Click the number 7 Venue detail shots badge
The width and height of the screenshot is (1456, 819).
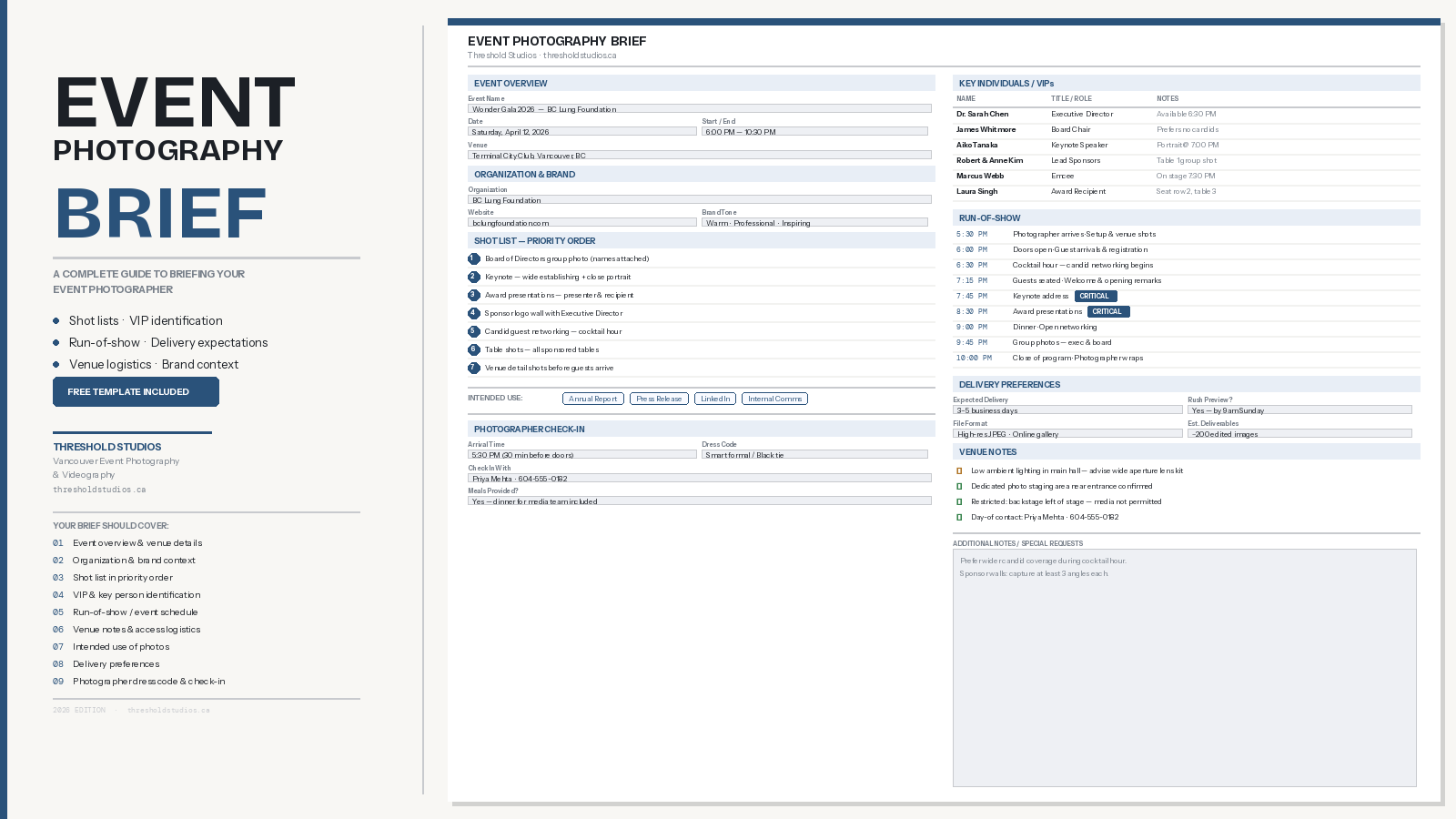click(473, 369)
